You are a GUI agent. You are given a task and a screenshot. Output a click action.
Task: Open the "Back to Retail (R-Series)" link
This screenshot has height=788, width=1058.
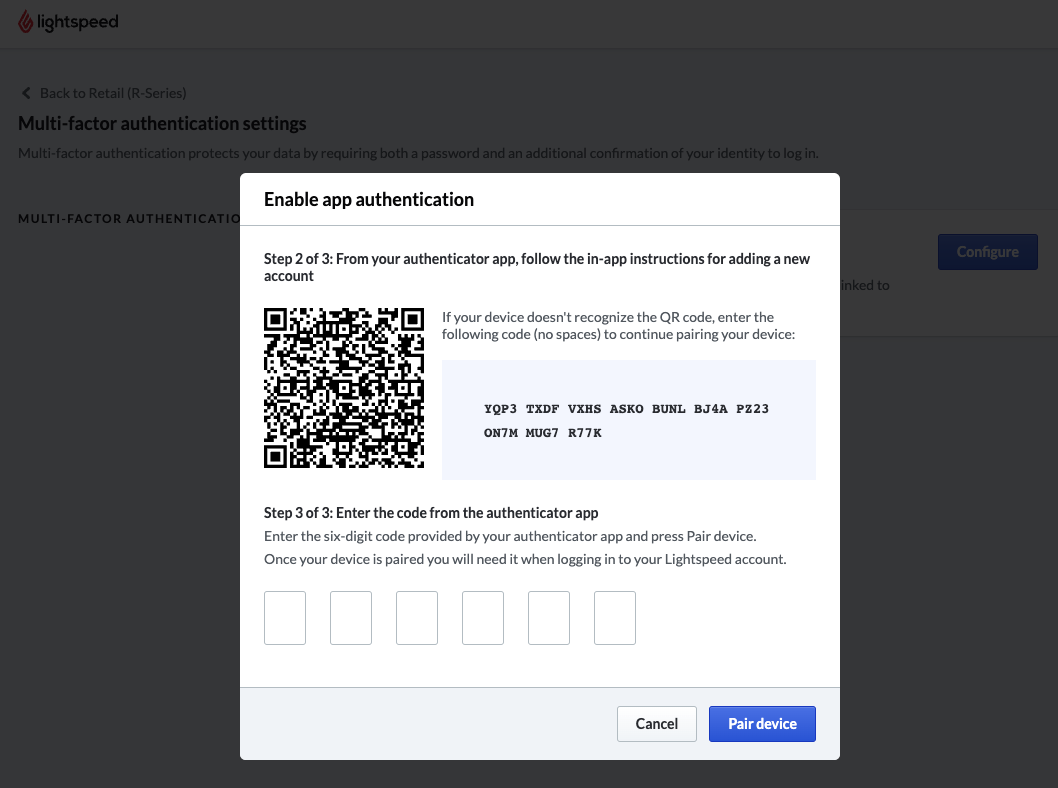click(x=113, y=92)
